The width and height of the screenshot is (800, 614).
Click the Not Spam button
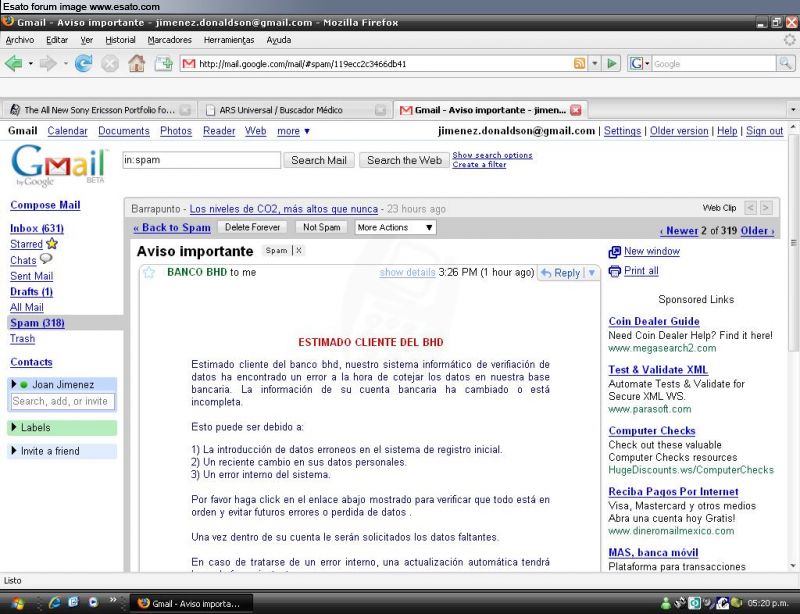[x=321, y=228]
